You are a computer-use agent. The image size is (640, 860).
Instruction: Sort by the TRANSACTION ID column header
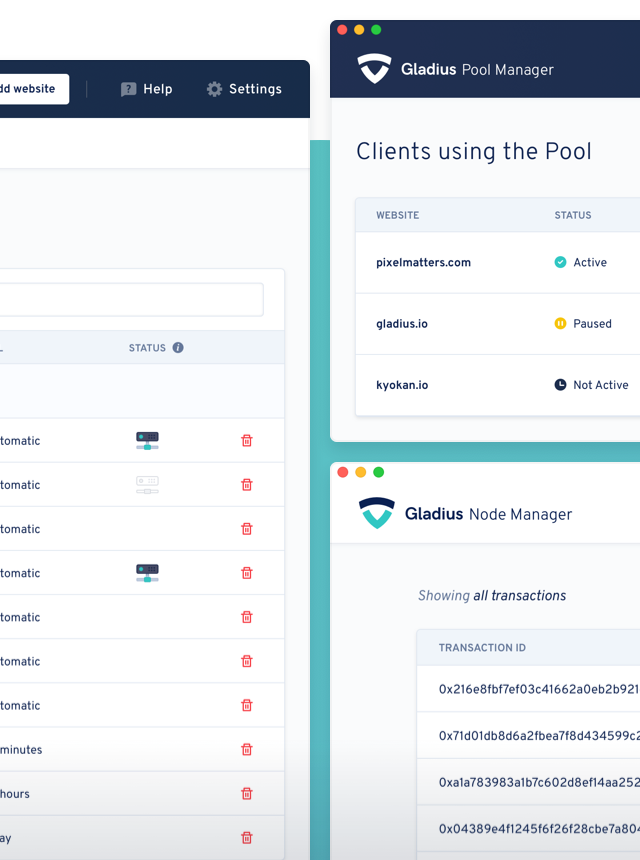coord(482,648)
